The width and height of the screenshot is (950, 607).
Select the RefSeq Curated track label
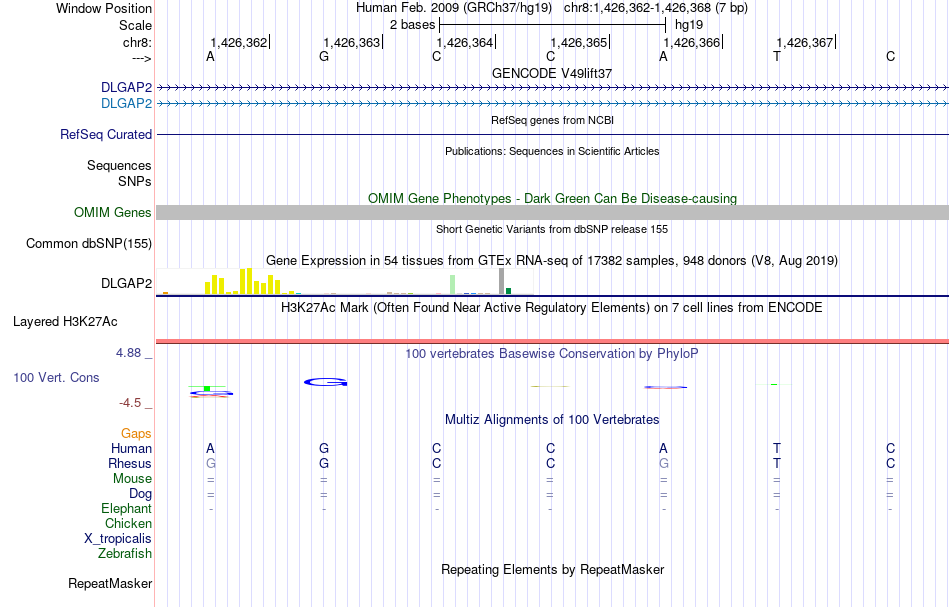[106, 134]
